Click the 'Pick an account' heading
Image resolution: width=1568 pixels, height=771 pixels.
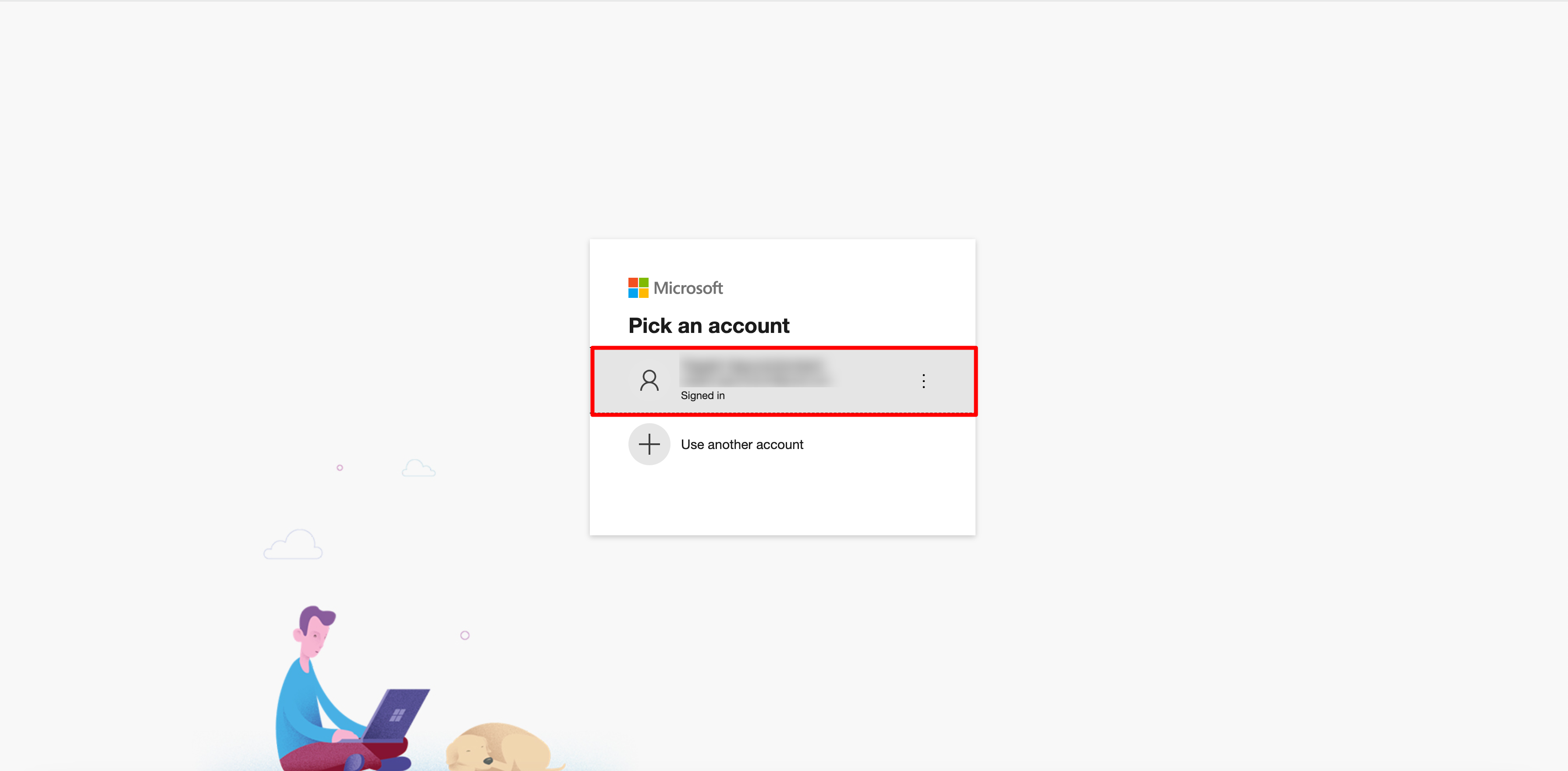[x=709, y=326]
